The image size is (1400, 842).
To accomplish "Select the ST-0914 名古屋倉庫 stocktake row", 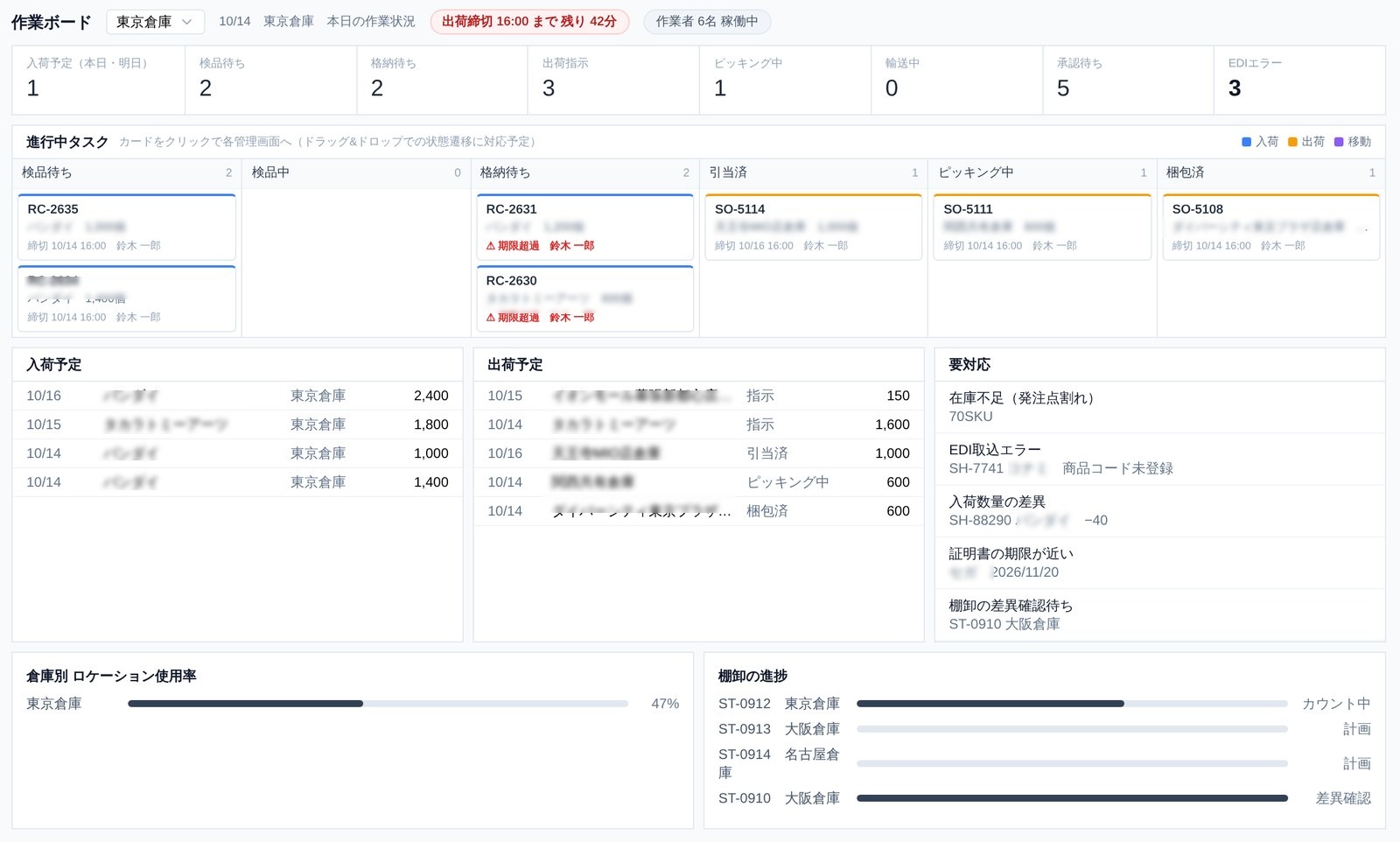I will (x=1045, y=763).
